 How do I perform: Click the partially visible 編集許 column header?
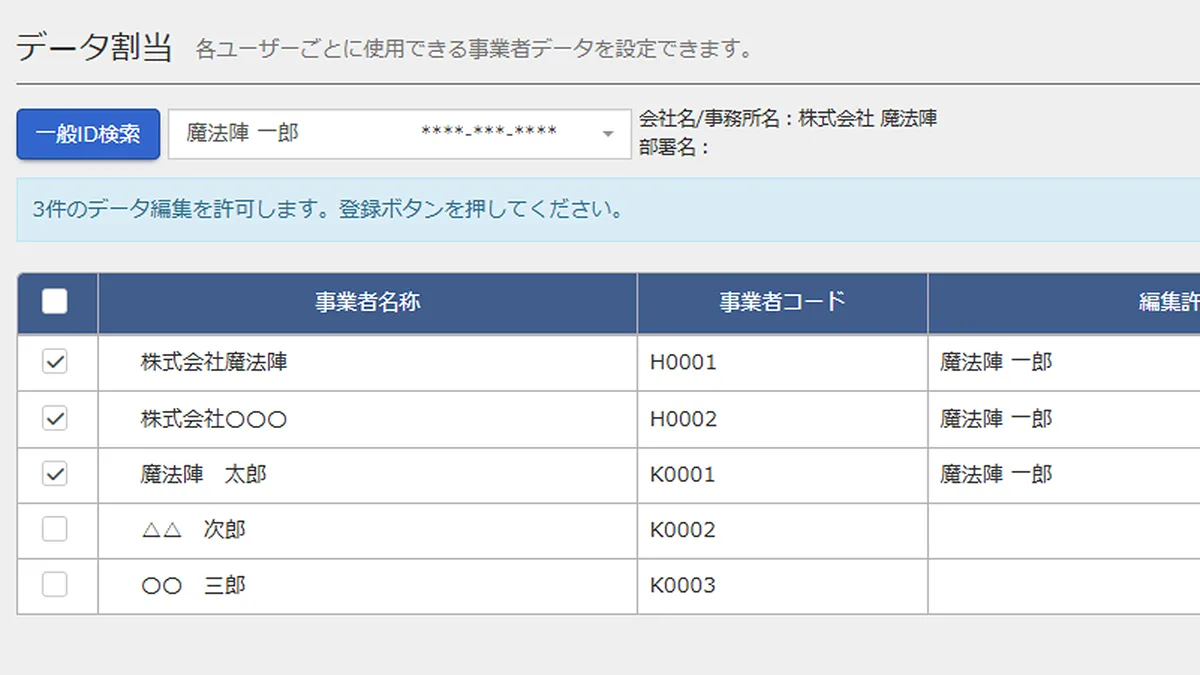(1167, 303)
